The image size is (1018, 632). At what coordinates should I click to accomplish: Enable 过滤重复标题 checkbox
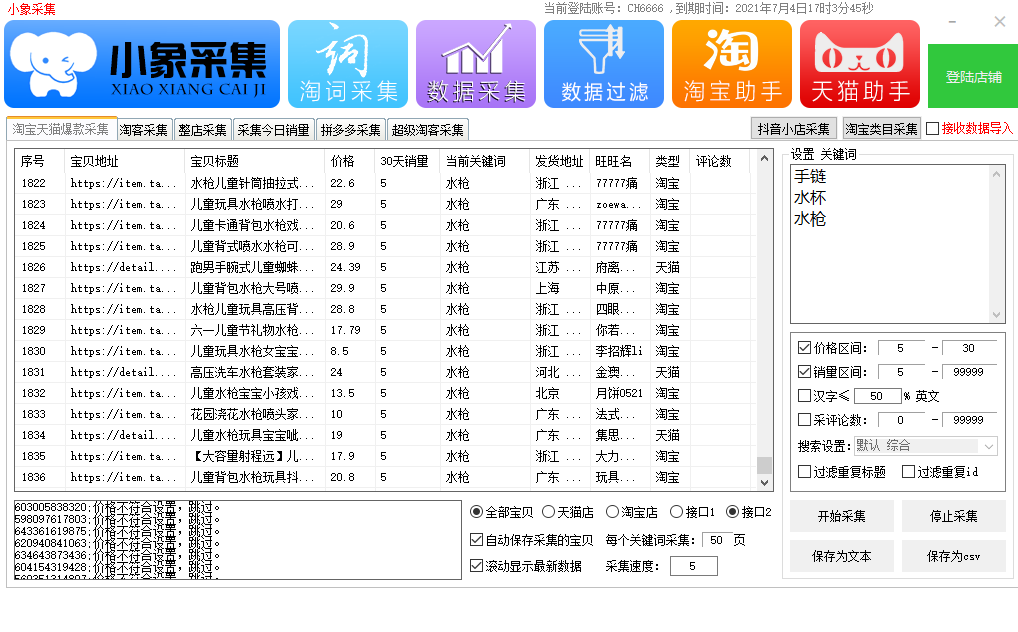[804, 472]
